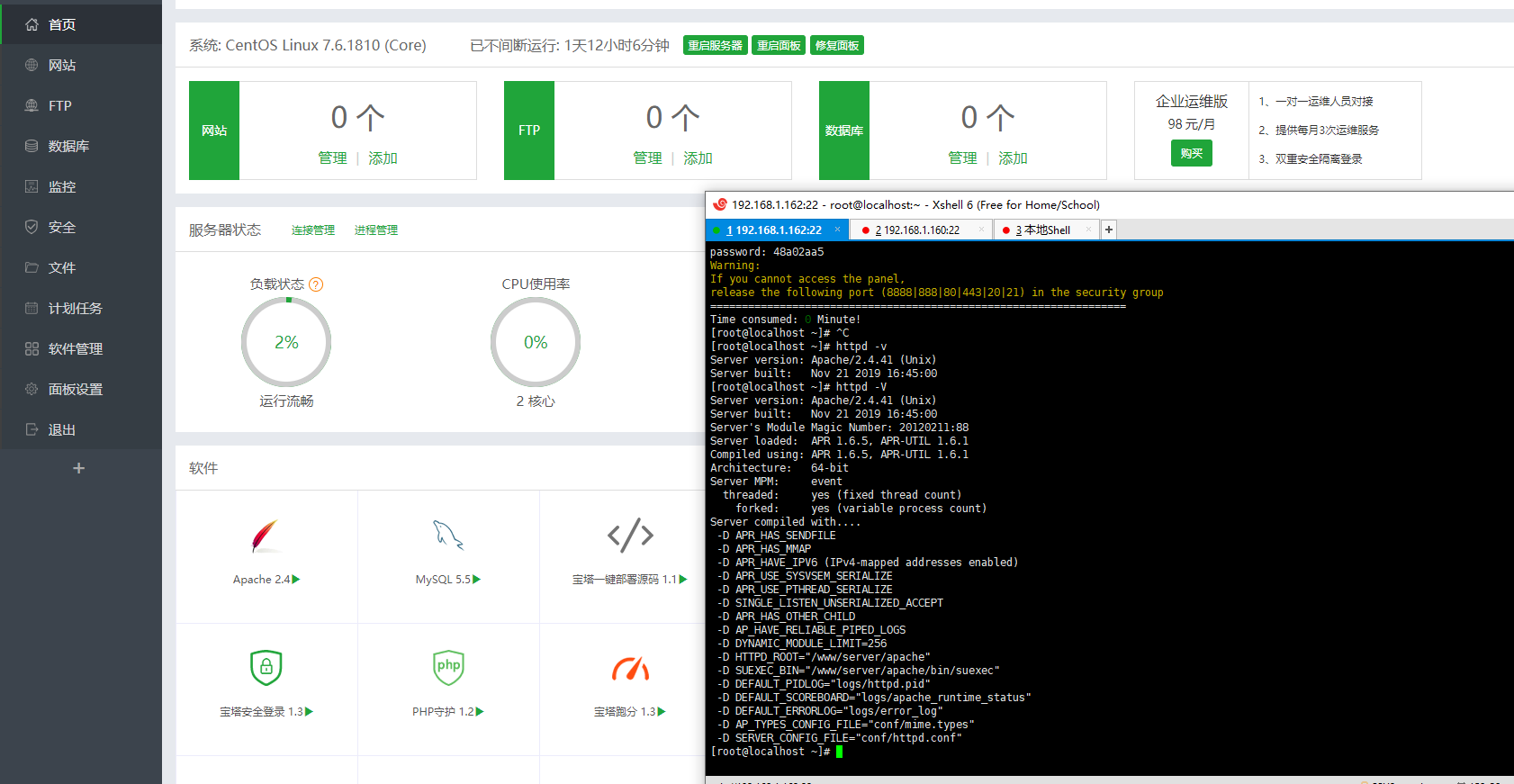Add a new Xshell tab with plus button

[1109, 230]
